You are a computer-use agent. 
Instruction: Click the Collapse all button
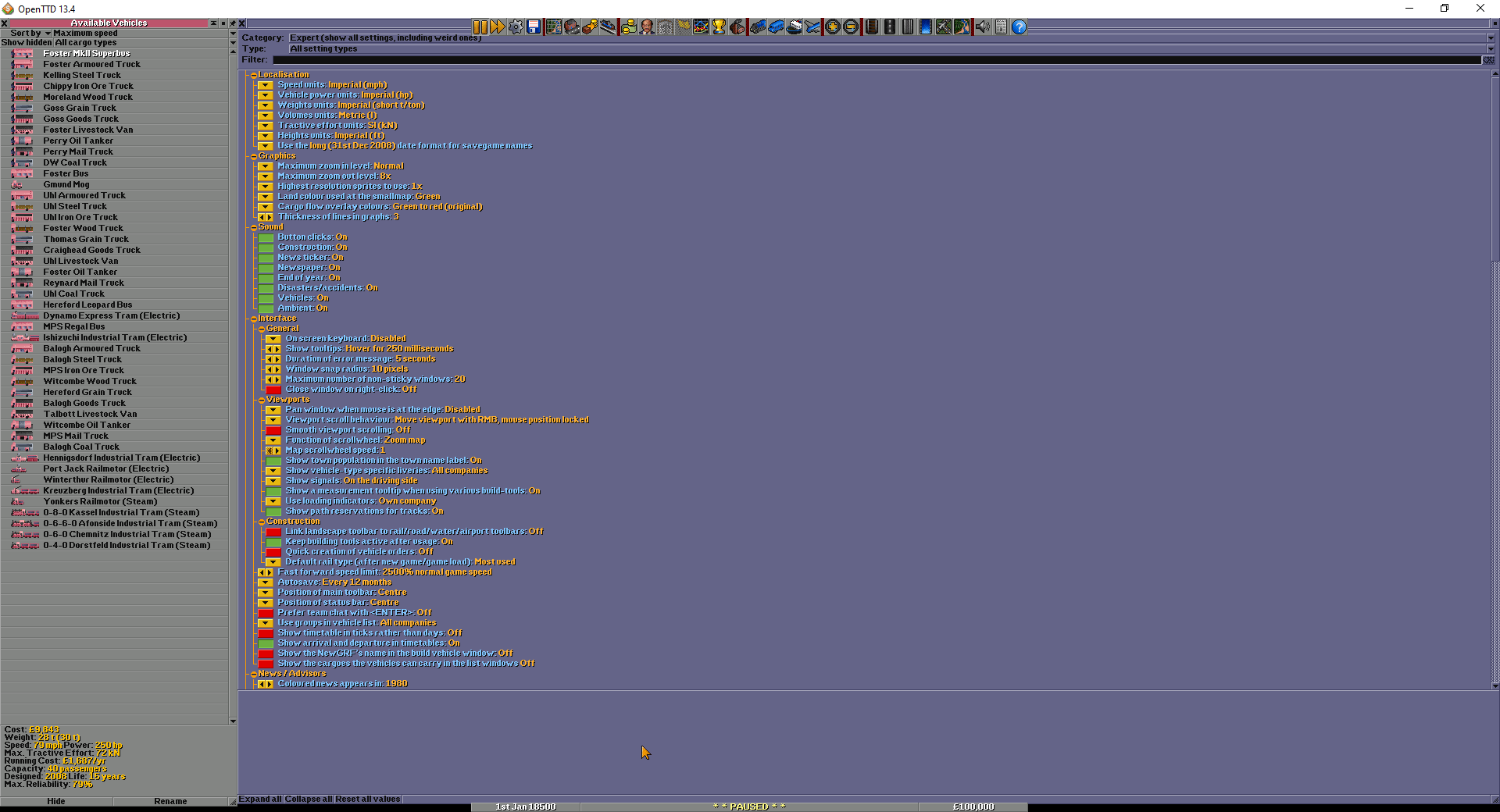pyautogui.click(x=309, y=799)
